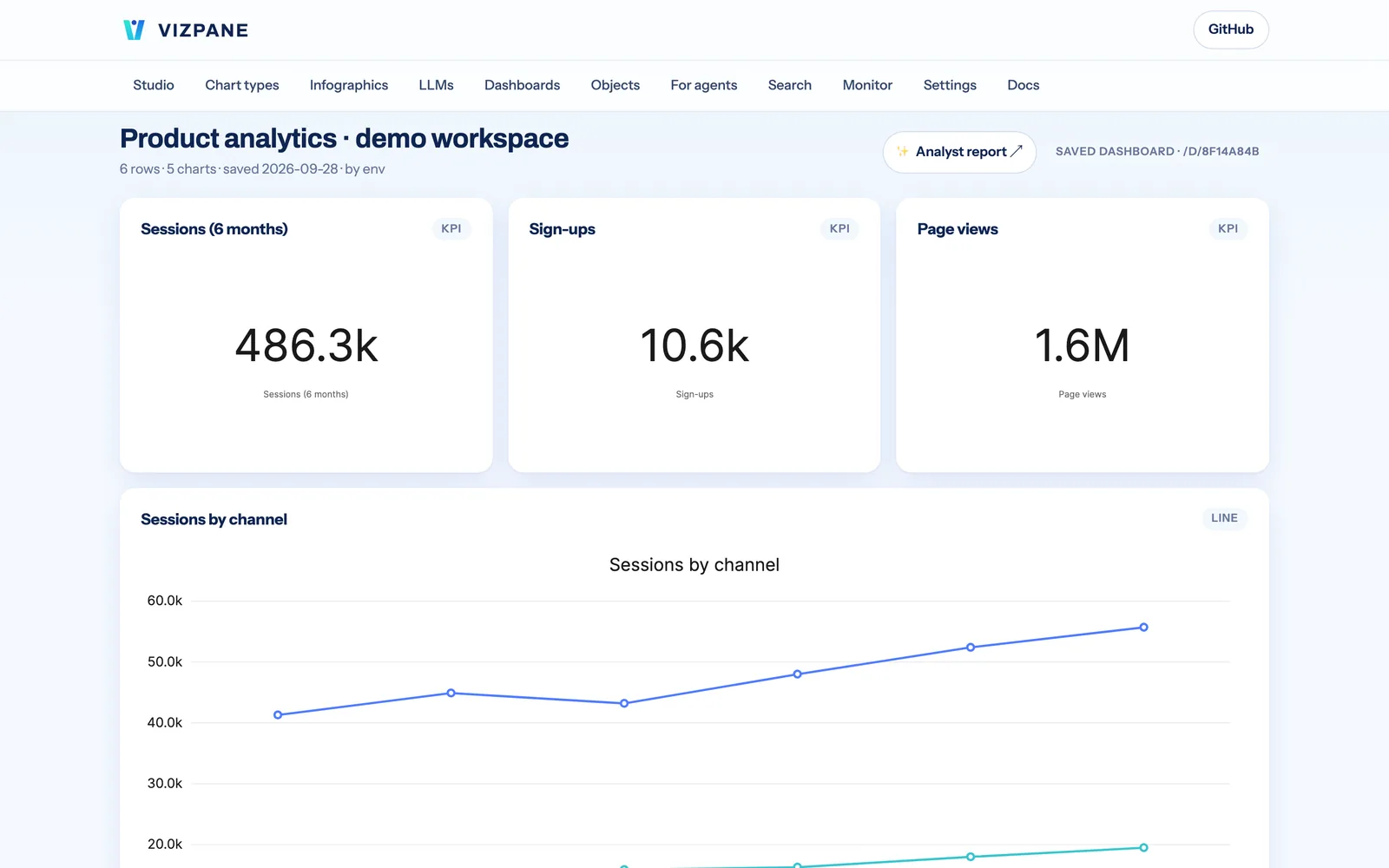Click the KPI badge on Sign-ups card
This screenshot has width=1389, height=868.
(839, 228)
